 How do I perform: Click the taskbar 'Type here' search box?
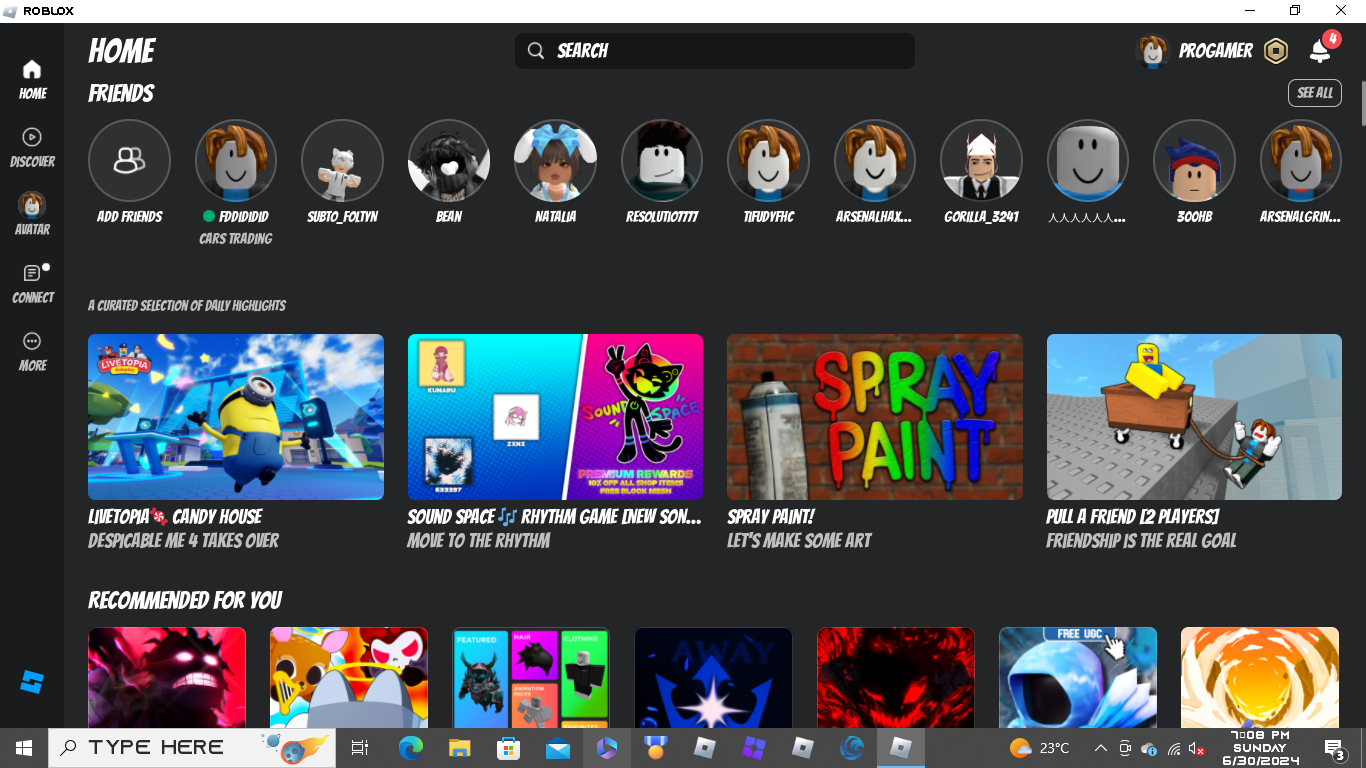(193, 747)
